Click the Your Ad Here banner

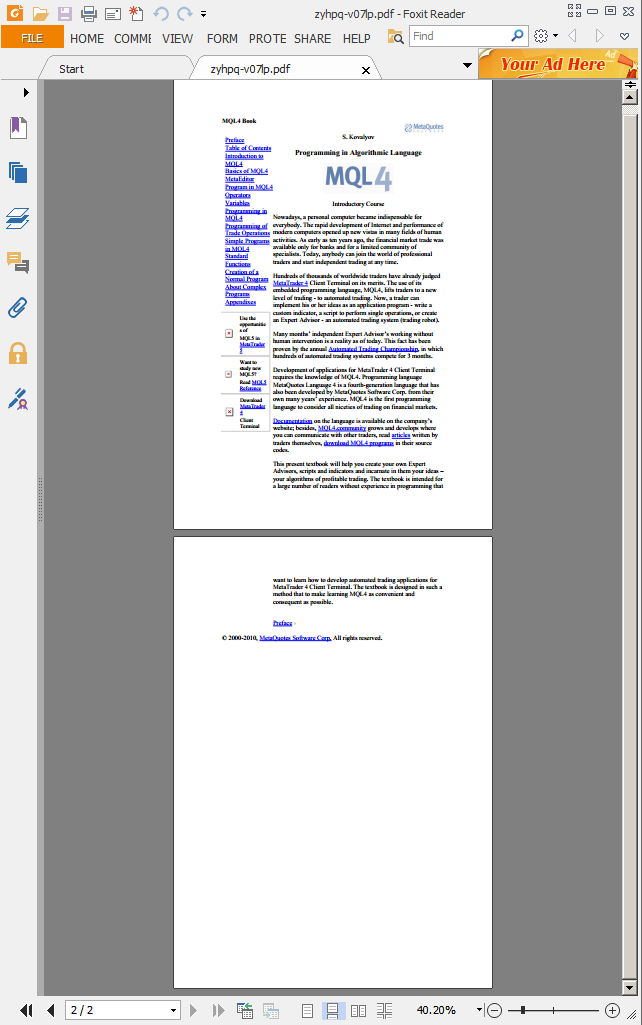(x=558, y=63)
